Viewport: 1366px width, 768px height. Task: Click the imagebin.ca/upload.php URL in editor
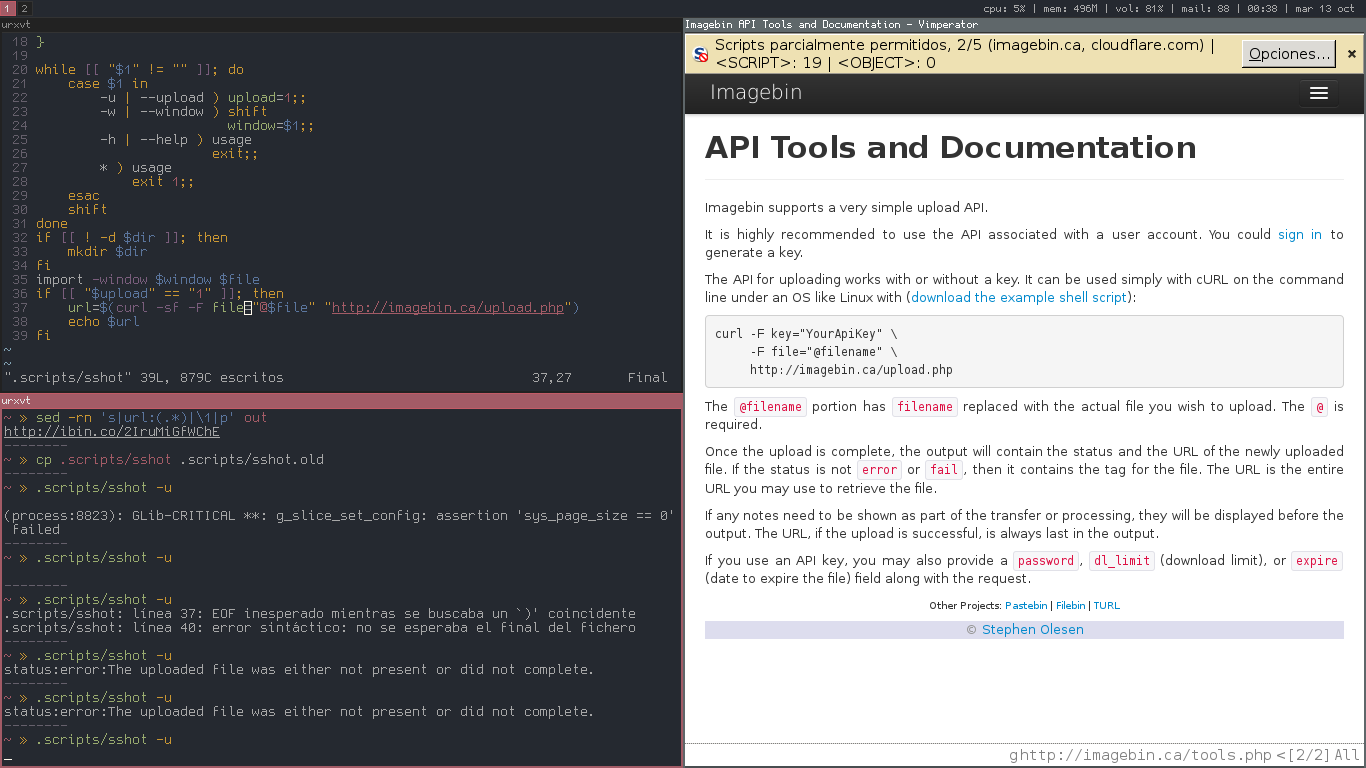click(448, 308)
